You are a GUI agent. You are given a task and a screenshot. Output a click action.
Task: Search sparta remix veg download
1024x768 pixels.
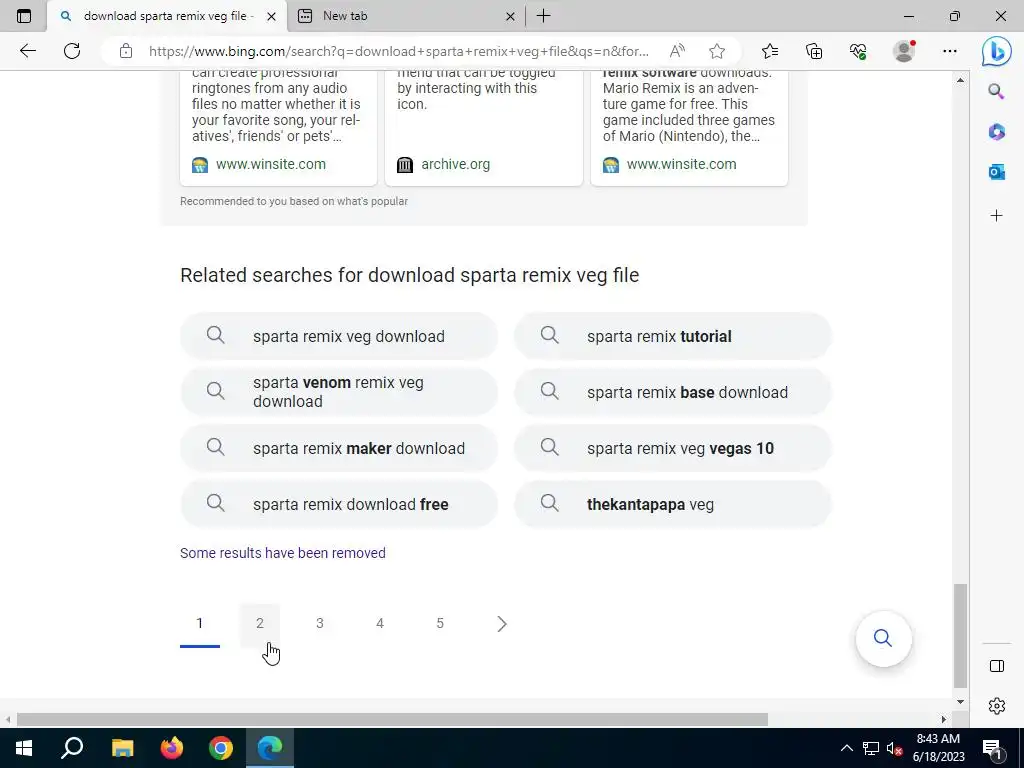coord(339,336)
